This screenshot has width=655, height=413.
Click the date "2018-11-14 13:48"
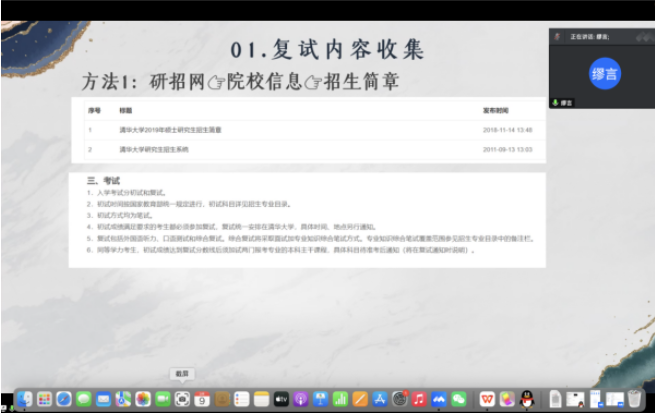point(508,130)
